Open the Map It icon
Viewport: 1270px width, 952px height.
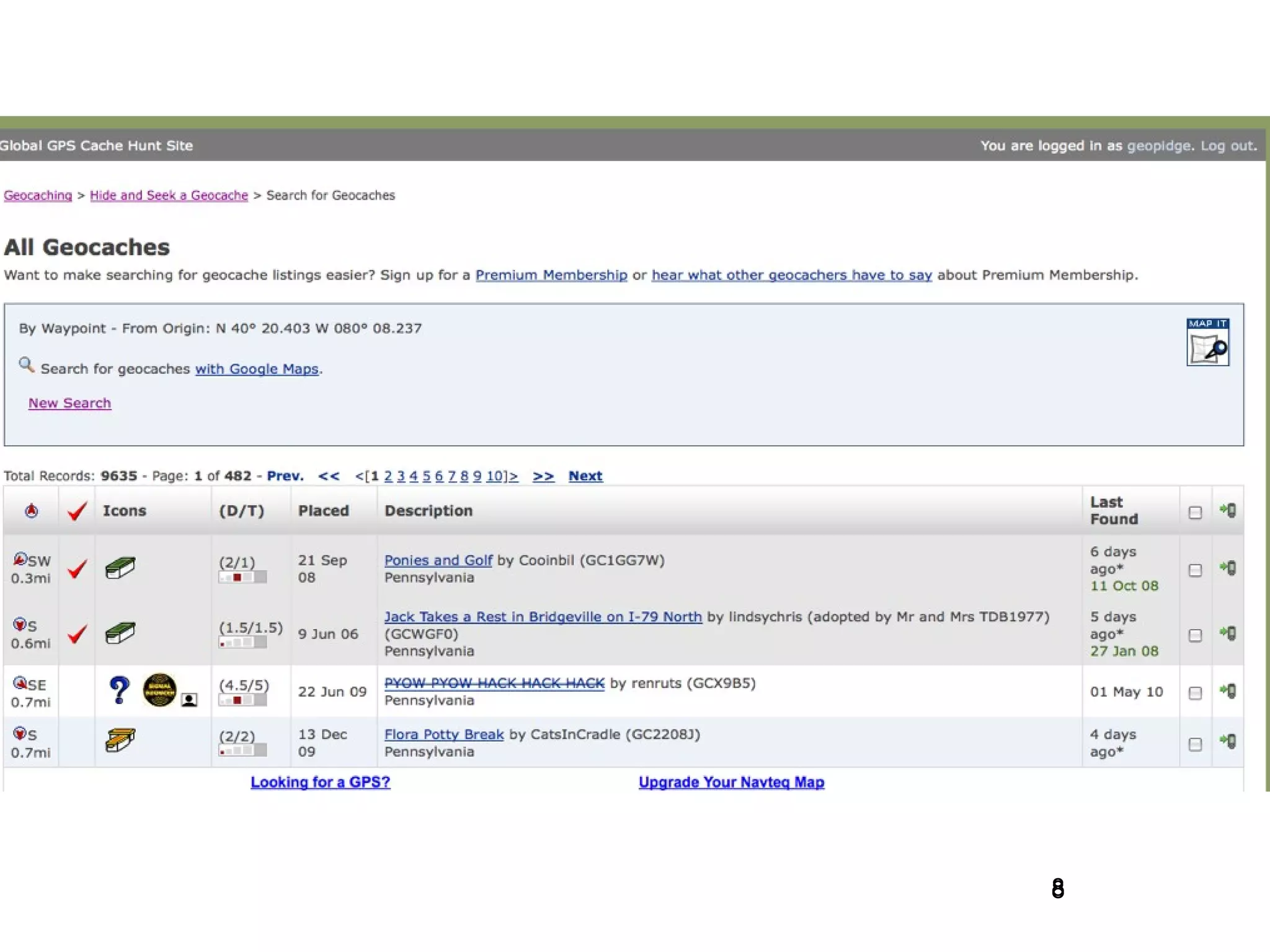pos(1207,342)
